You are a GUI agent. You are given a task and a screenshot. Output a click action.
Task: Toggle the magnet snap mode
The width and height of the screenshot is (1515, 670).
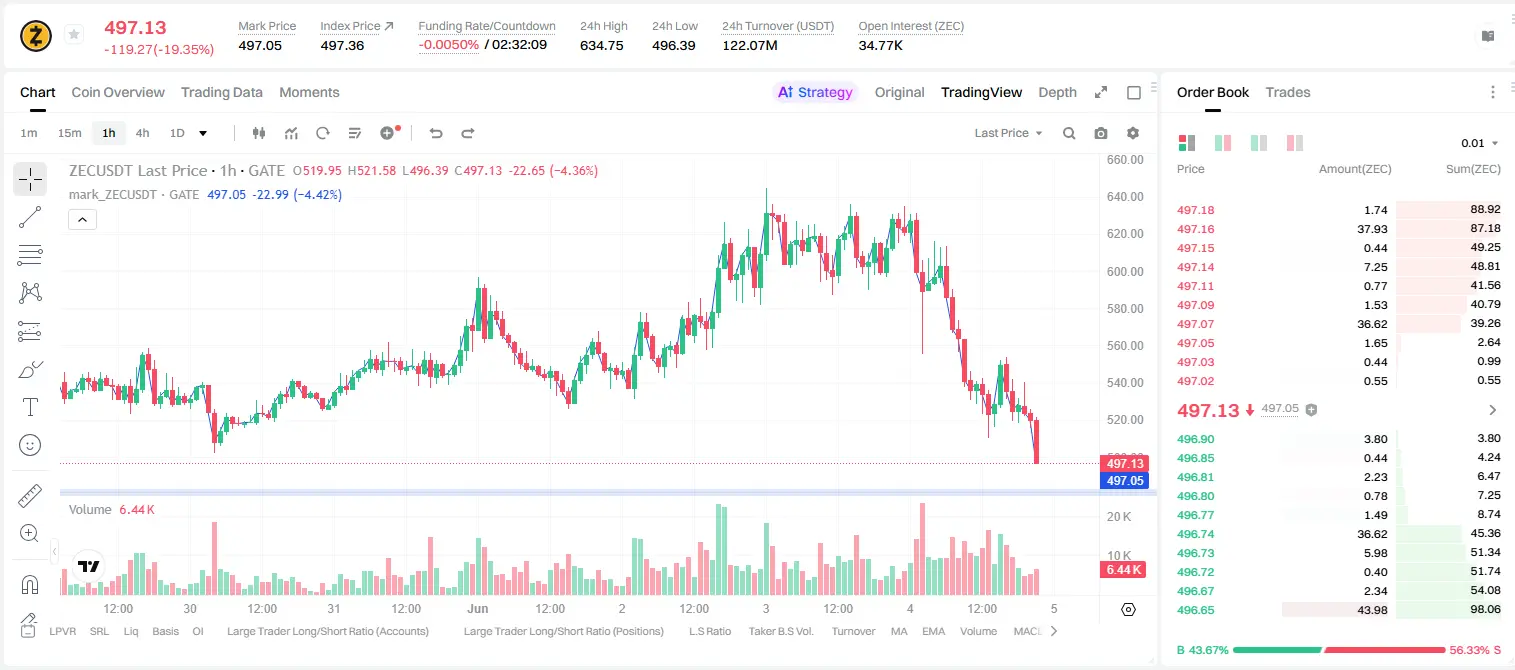point(30,585)
